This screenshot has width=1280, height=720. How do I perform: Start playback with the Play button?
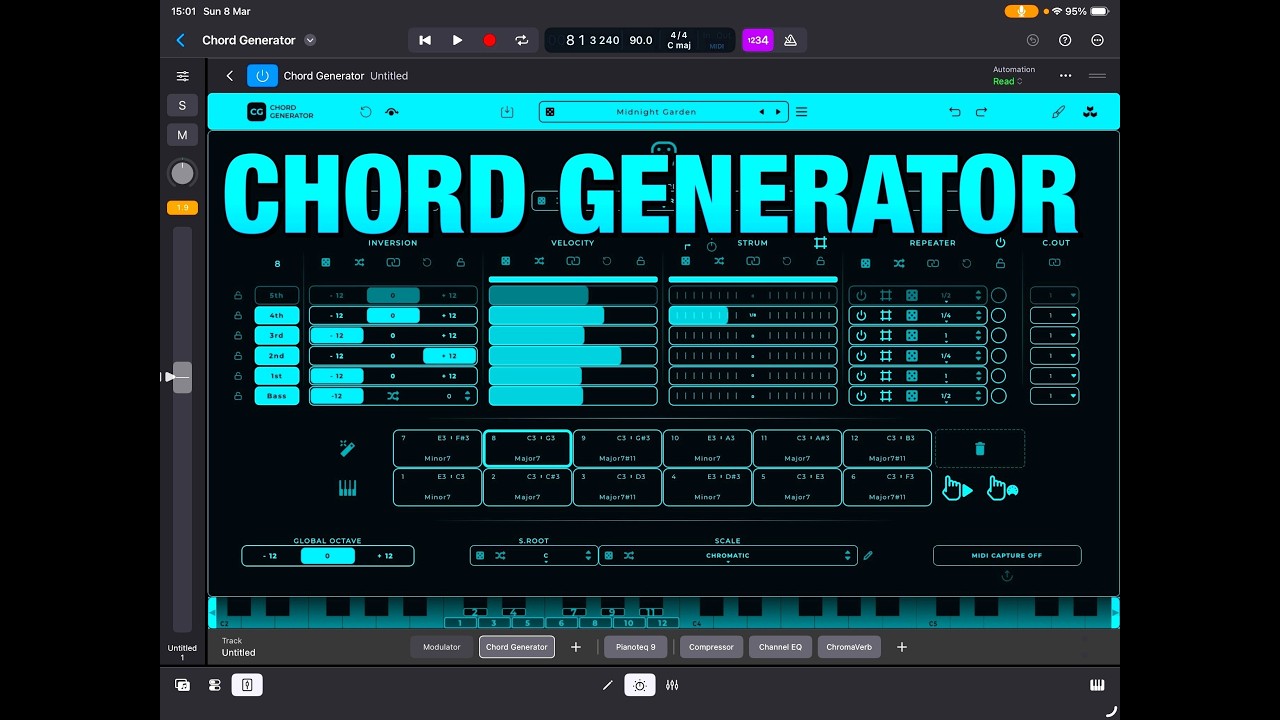457,40
